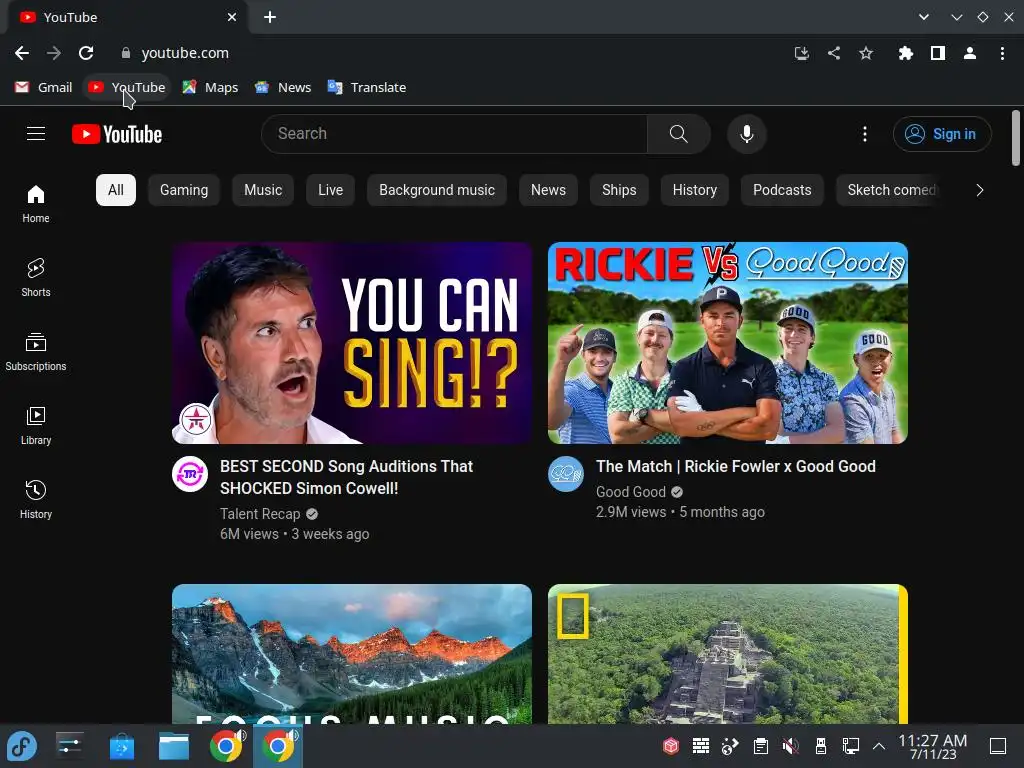This screenshot has height=768, width=1024.
Task: Go to Home in sidebar
Action: 36,204
